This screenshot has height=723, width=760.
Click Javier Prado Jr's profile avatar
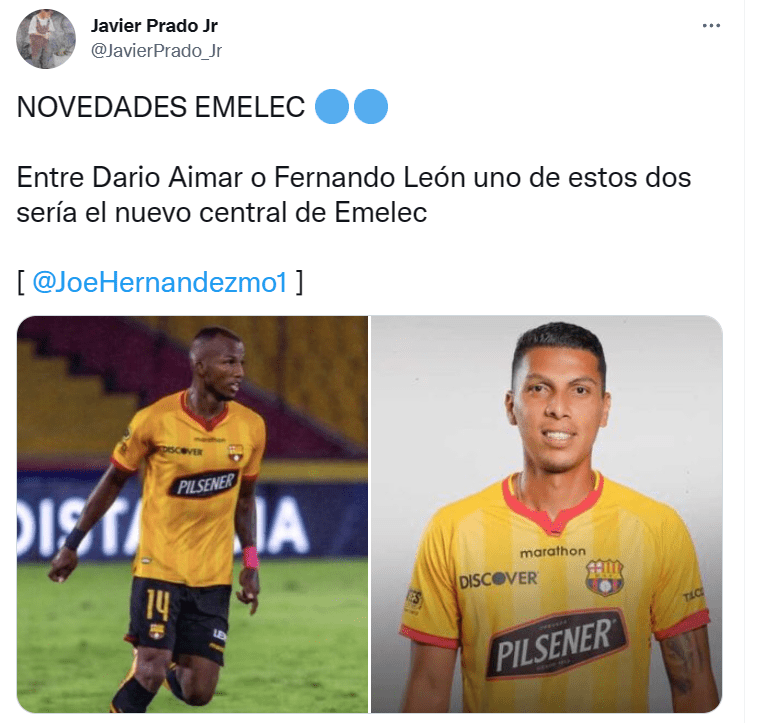(46, 39)
